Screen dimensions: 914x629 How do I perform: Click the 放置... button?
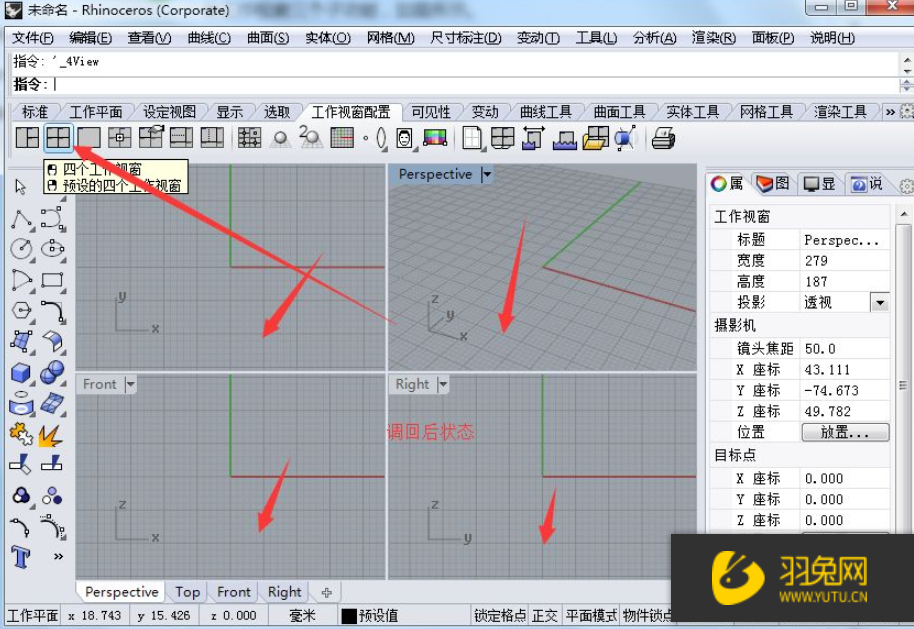click(x=845, y=432)
